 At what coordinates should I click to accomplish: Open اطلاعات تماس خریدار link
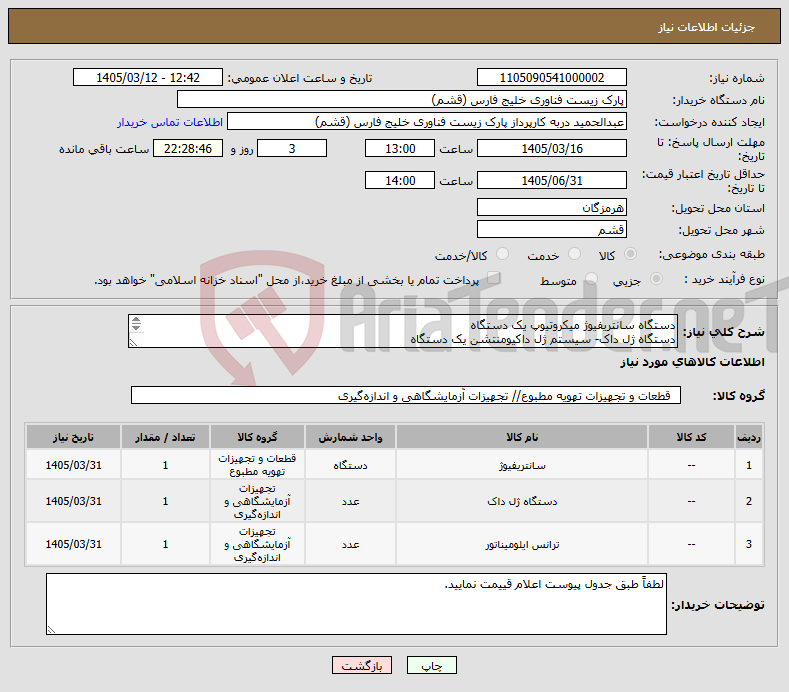pos(170,122)
